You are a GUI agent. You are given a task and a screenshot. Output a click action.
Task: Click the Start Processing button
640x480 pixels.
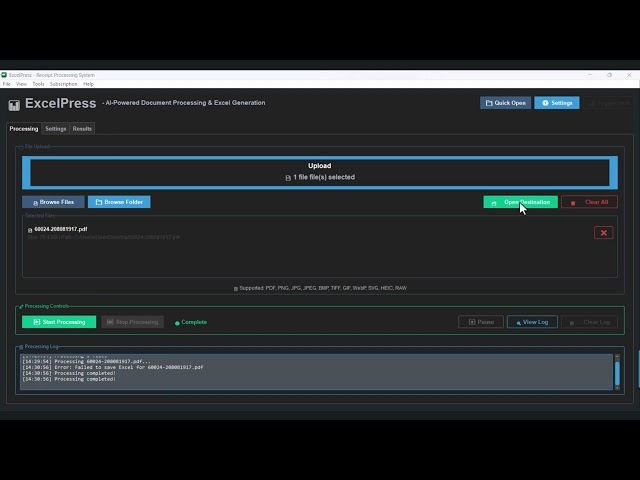coord(59,322)
